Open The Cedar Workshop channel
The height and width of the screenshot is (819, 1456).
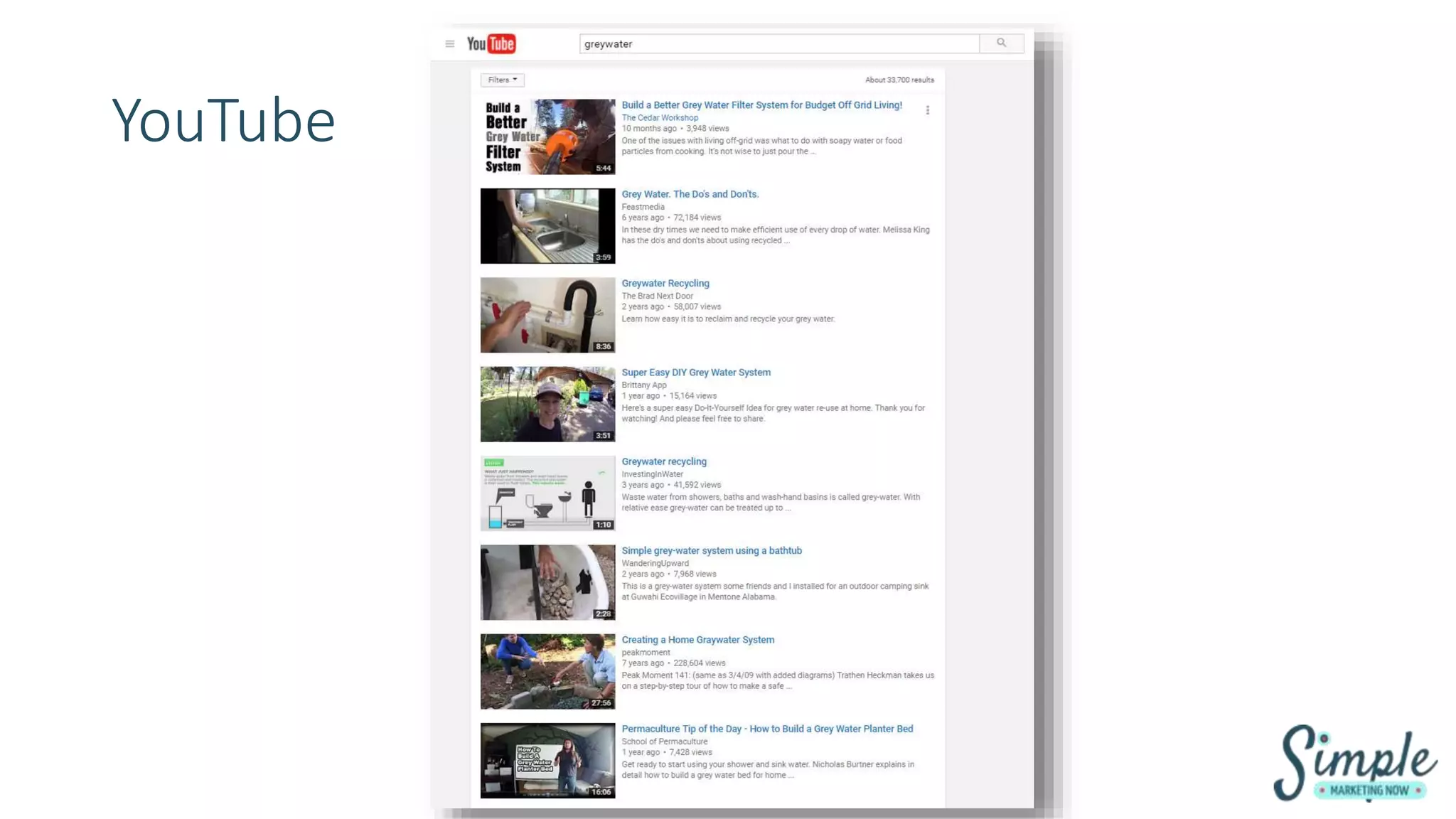click(x=660, y=118)
